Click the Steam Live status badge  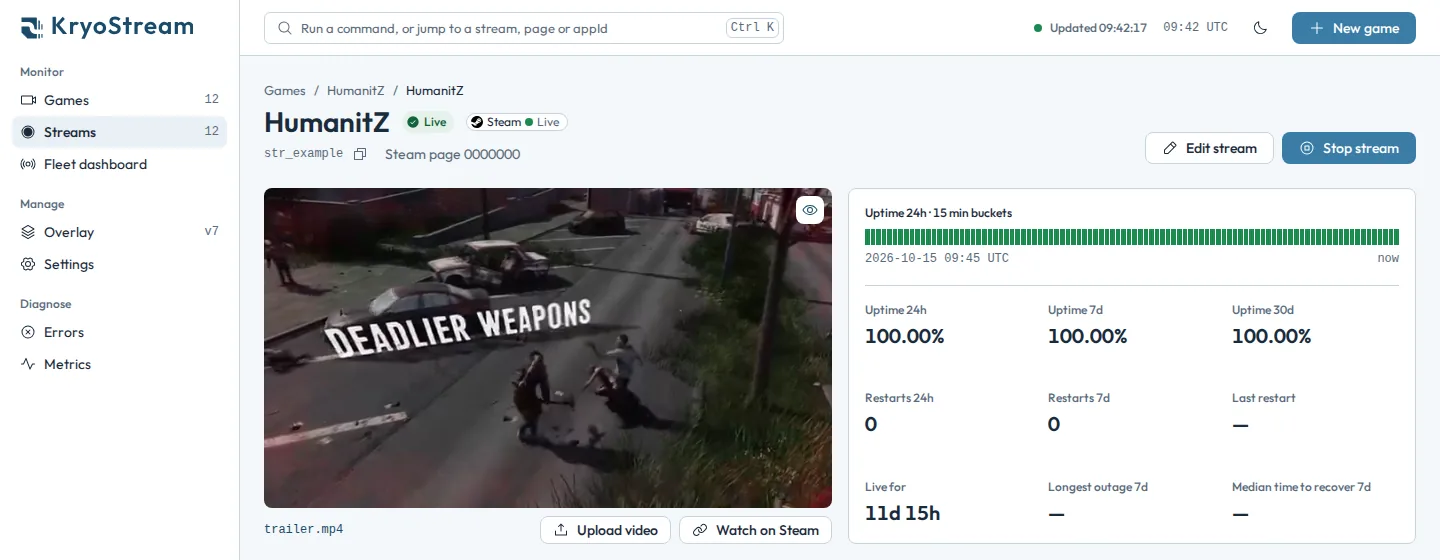[x=517, y=122]
